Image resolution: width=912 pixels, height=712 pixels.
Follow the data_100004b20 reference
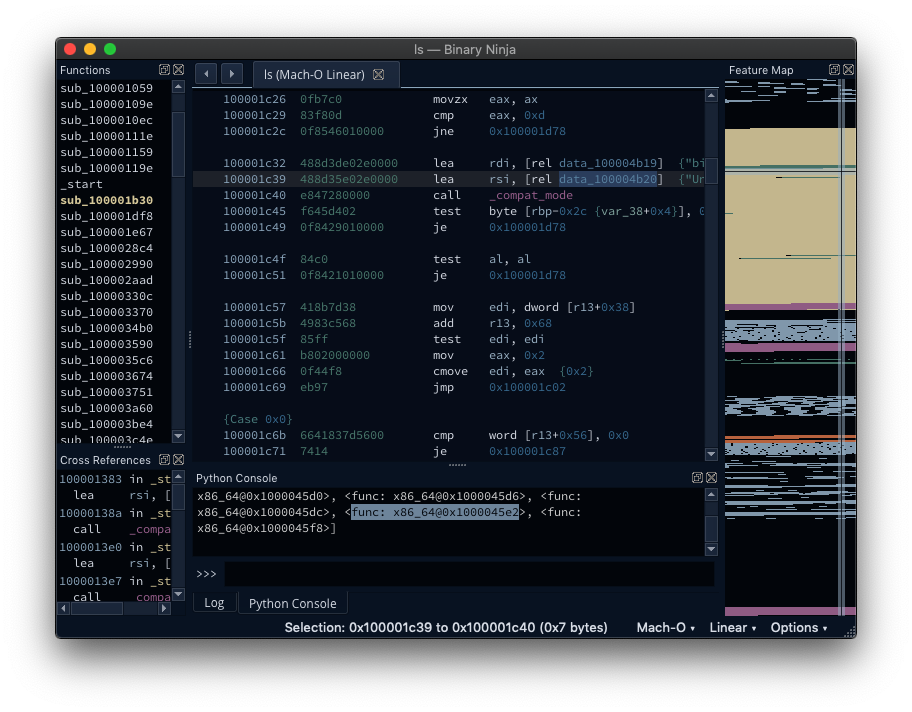[608, 179]
